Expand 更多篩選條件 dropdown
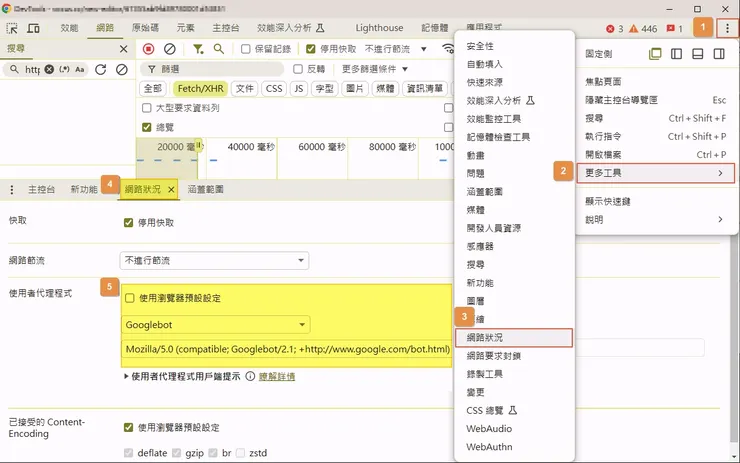Screen dimensions: 740x463 [375, 69]
